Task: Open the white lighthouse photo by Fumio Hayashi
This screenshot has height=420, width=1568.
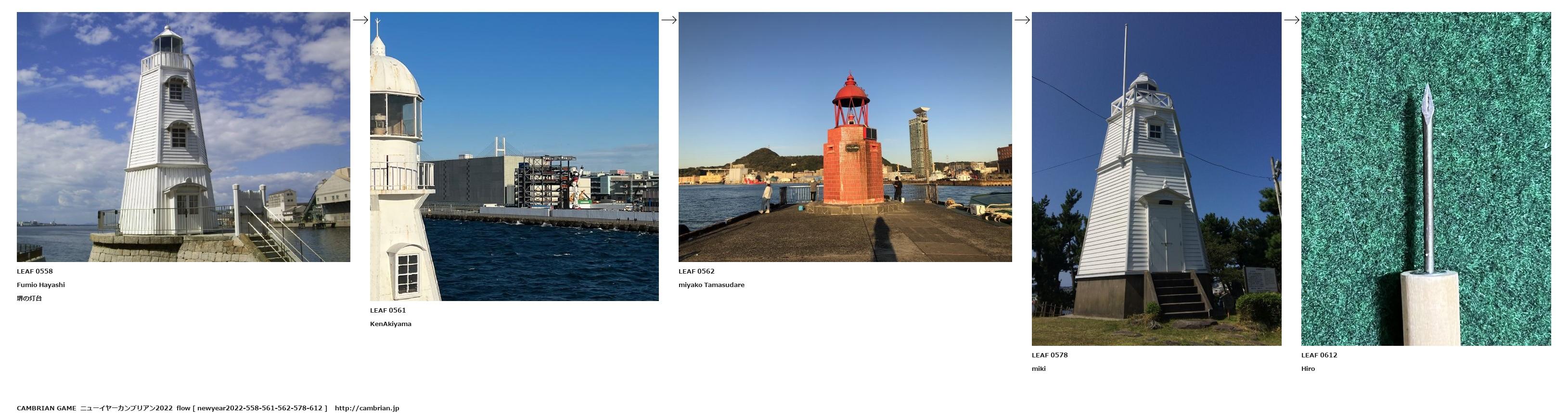Action: 183,137
